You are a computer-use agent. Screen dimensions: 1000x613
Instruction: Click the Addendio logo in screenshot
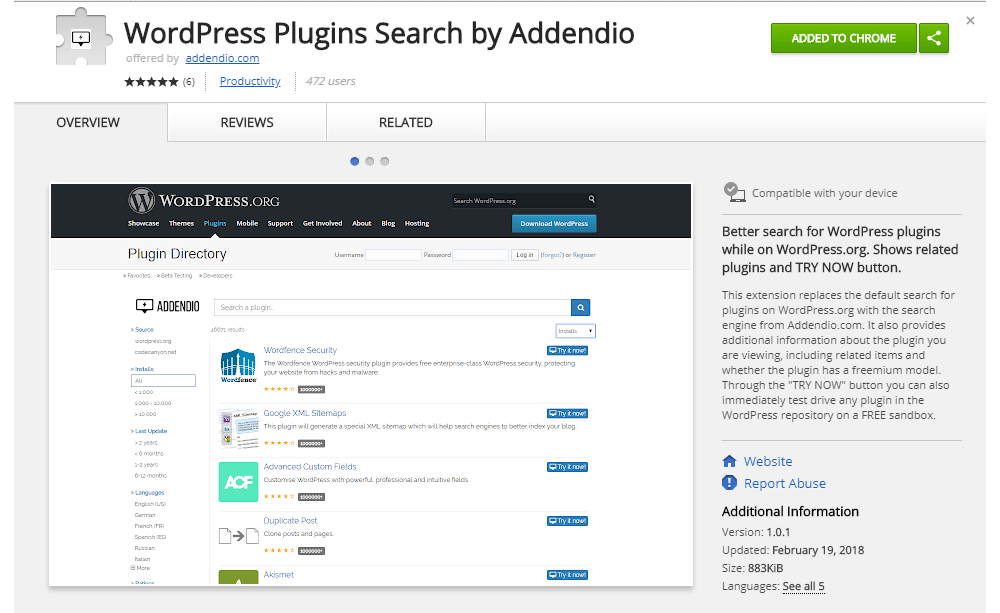[x=167, y=306]
